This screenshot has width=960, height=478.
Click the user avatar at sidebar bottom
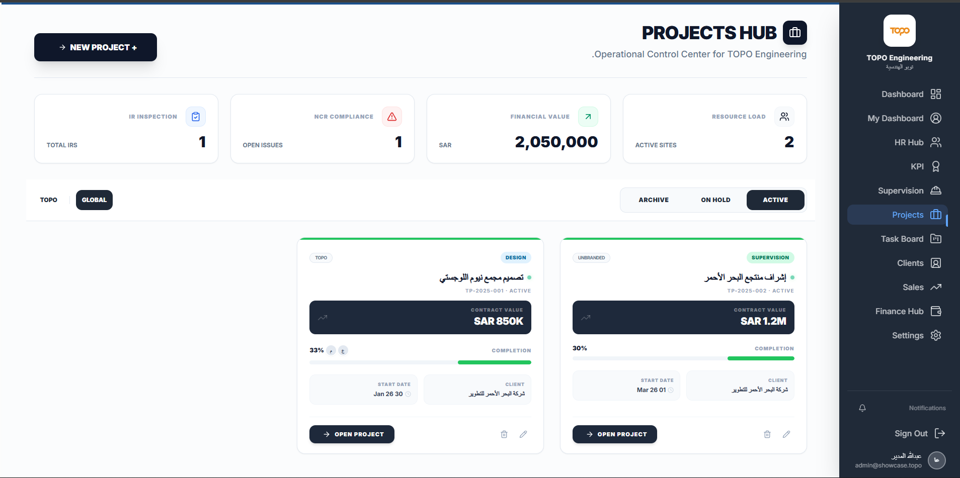point(936,460)
